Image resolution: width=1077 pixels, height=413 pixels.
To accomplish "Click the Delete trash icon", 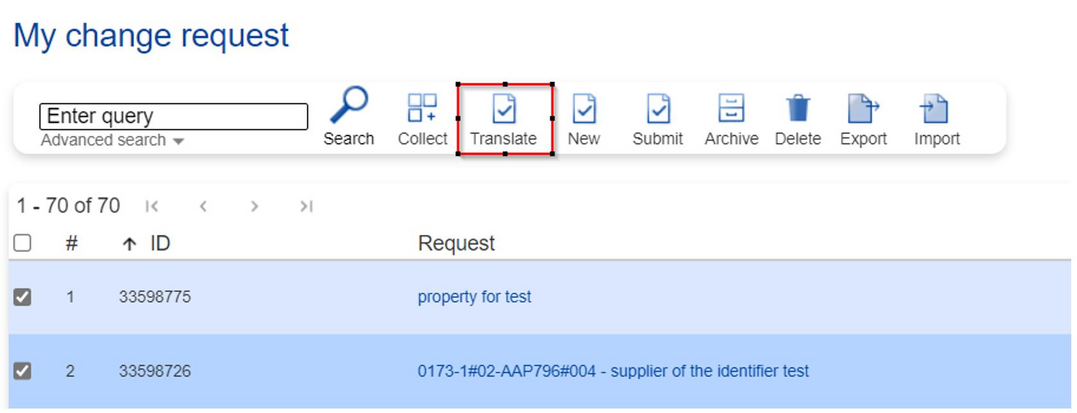I will (798, 108).
